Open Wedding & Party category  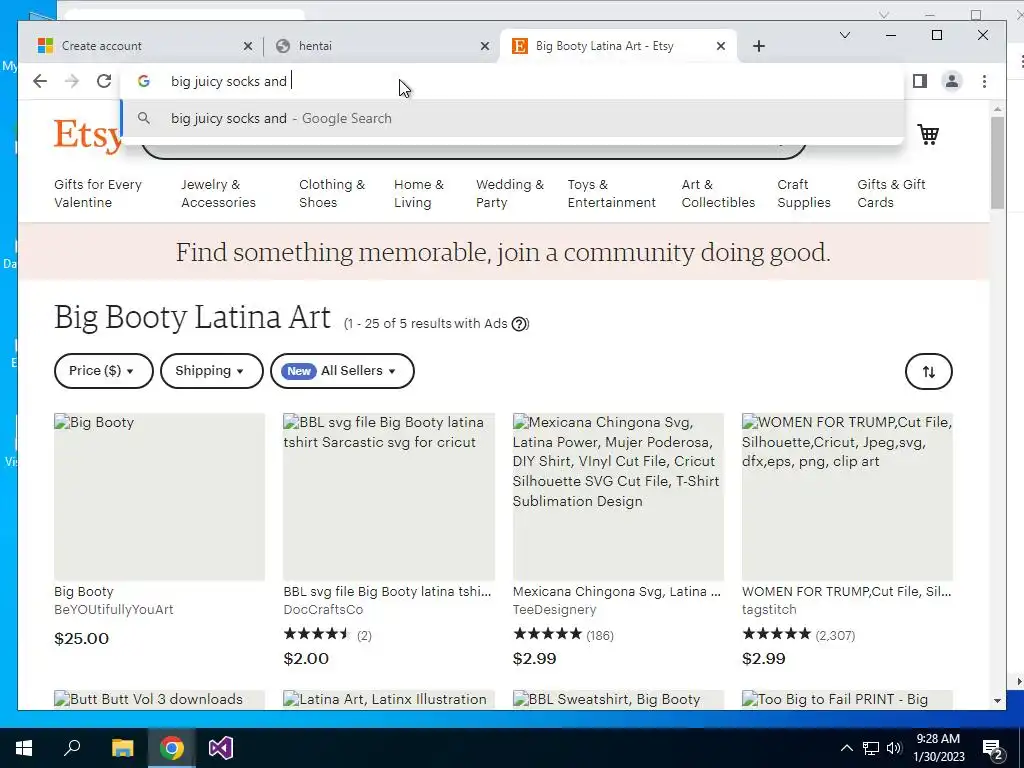pyautogui.click(x=510, y=193)
